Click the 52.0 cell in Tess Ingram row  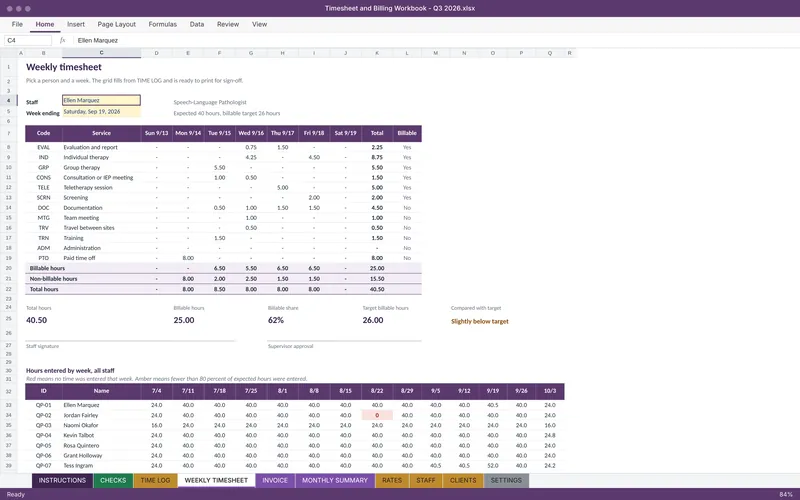(492, 466)
